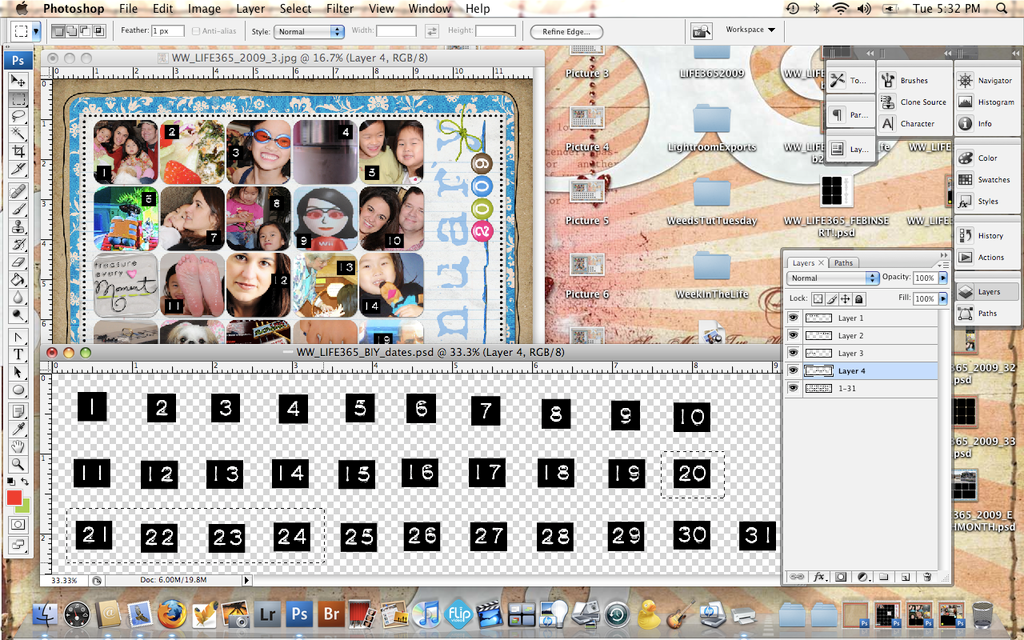Open the Info panel
This screenshot has width=1024, height=640.
[987, 123]
